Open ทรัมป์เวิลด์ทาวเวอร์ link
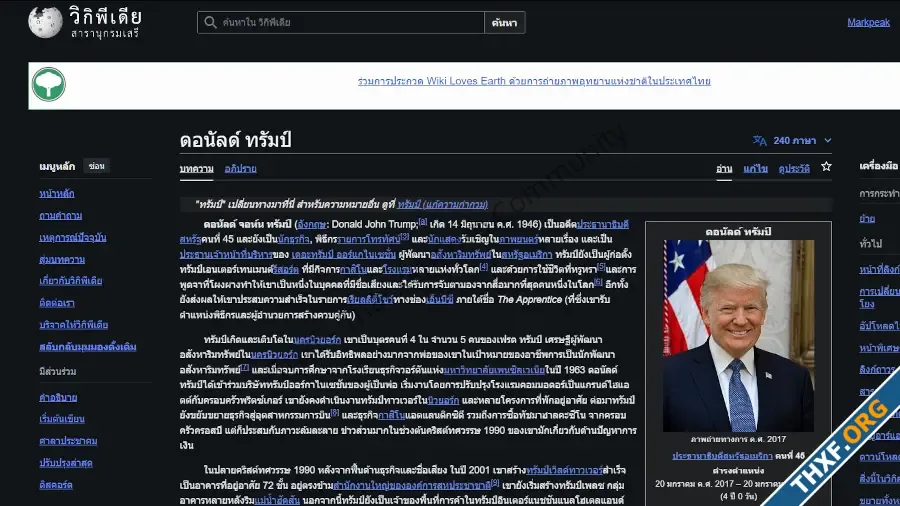The width and height of the screenshot is (900, 506). 564,470
